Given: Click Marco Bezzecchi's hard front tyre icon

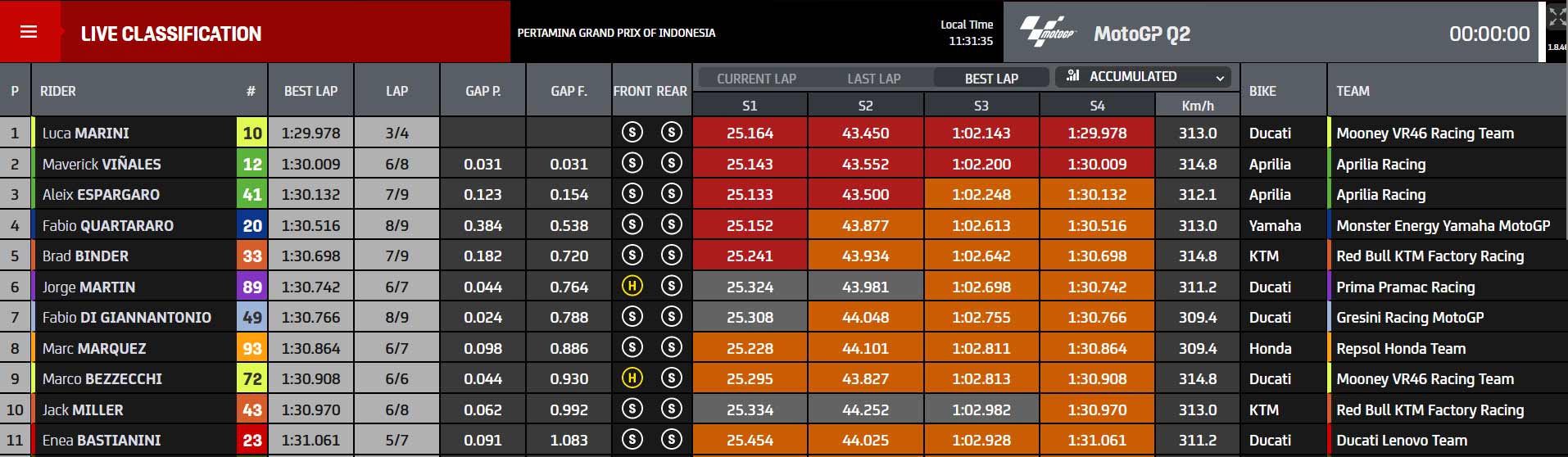Looking at the screenshot, I should coord(632,378).
